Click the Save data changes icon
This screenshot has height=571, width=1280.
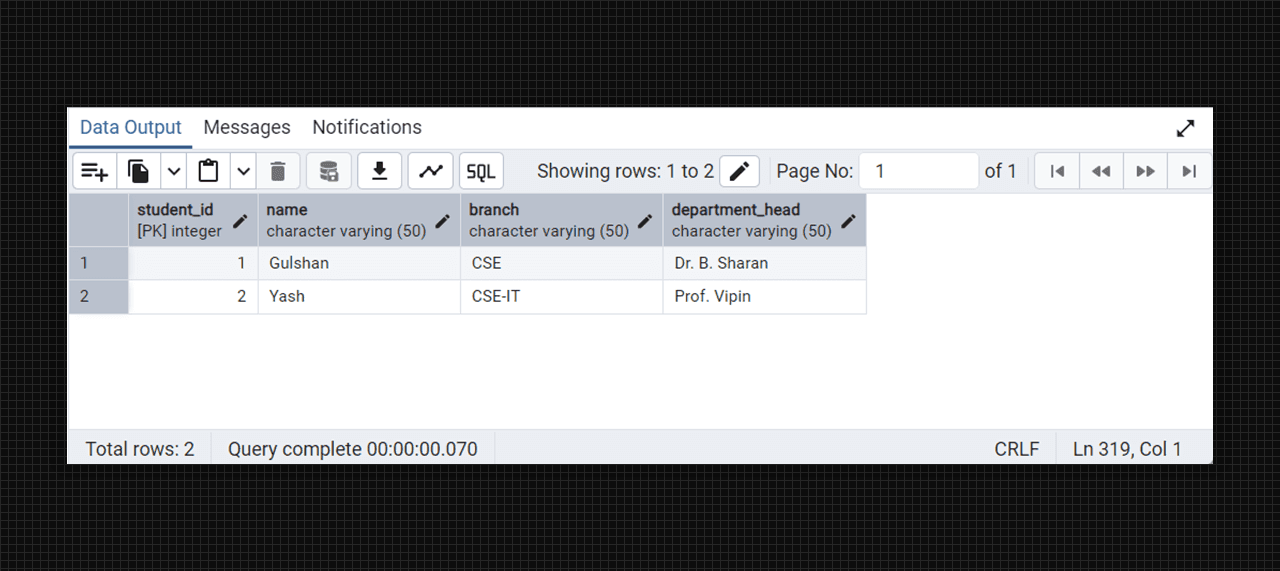coord(329,171)
